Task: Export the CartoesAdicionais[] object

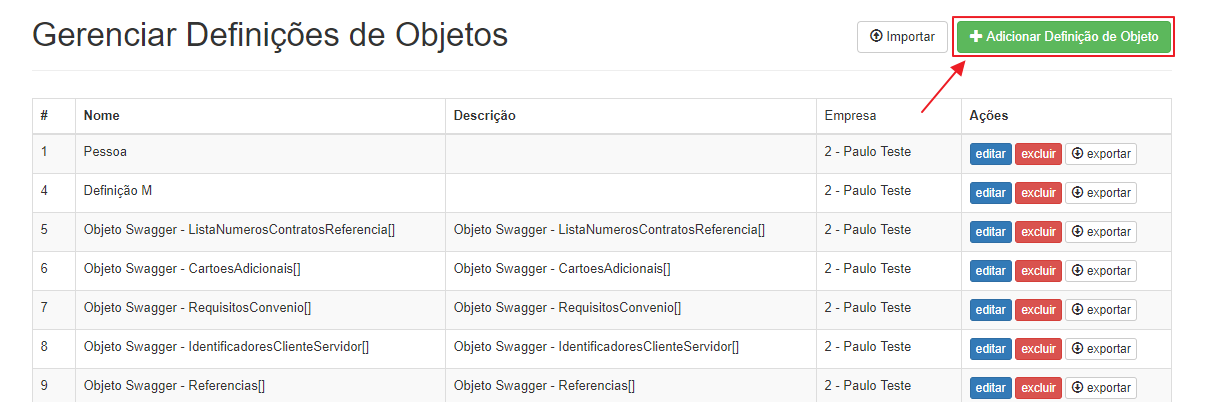Action: click(x=1101, y=271)
